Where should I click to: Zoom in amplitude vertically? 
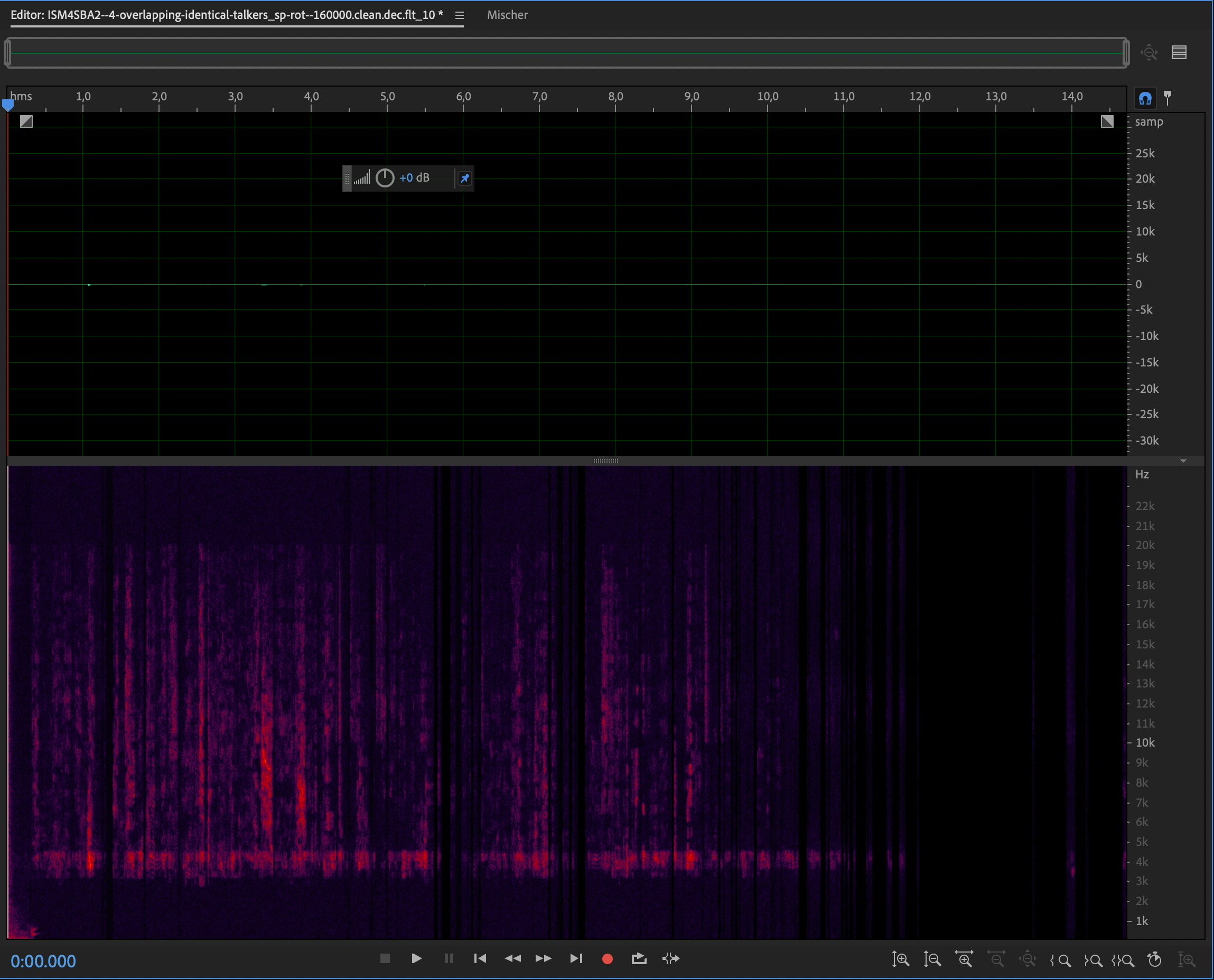click(900, 959)
